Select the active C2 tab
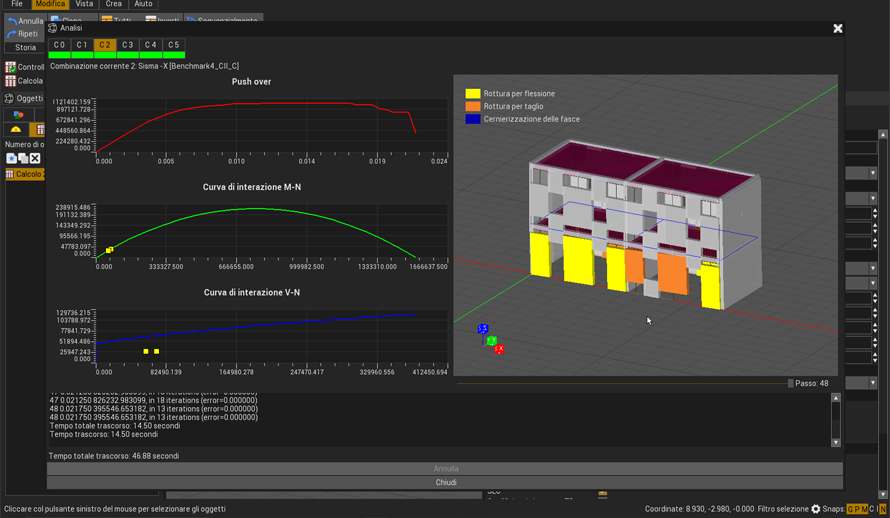 (x=105, y=45)
